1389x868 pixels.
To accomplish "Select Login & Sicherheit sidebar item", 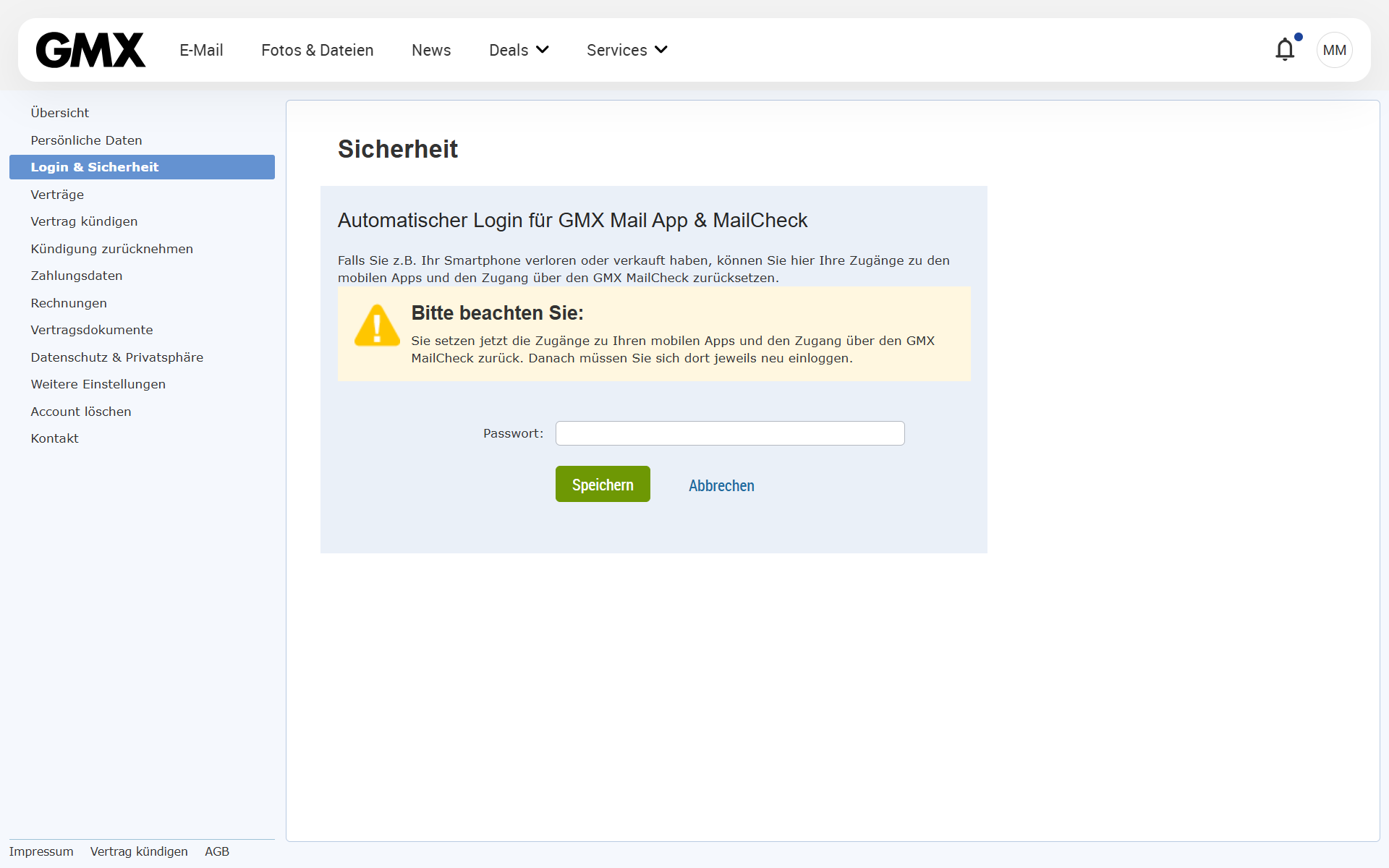I will [95, 167].
